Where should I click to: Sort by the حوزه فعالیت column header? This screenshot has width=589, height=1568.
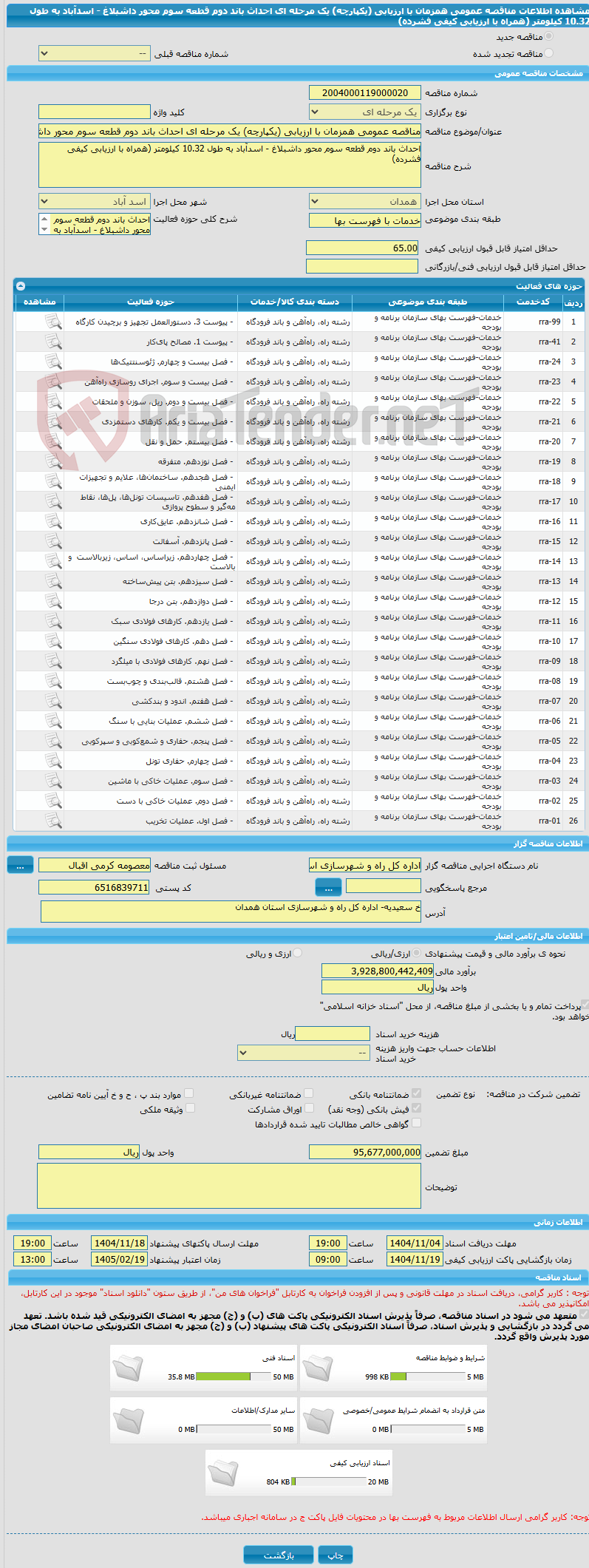(x=151, y=302)
